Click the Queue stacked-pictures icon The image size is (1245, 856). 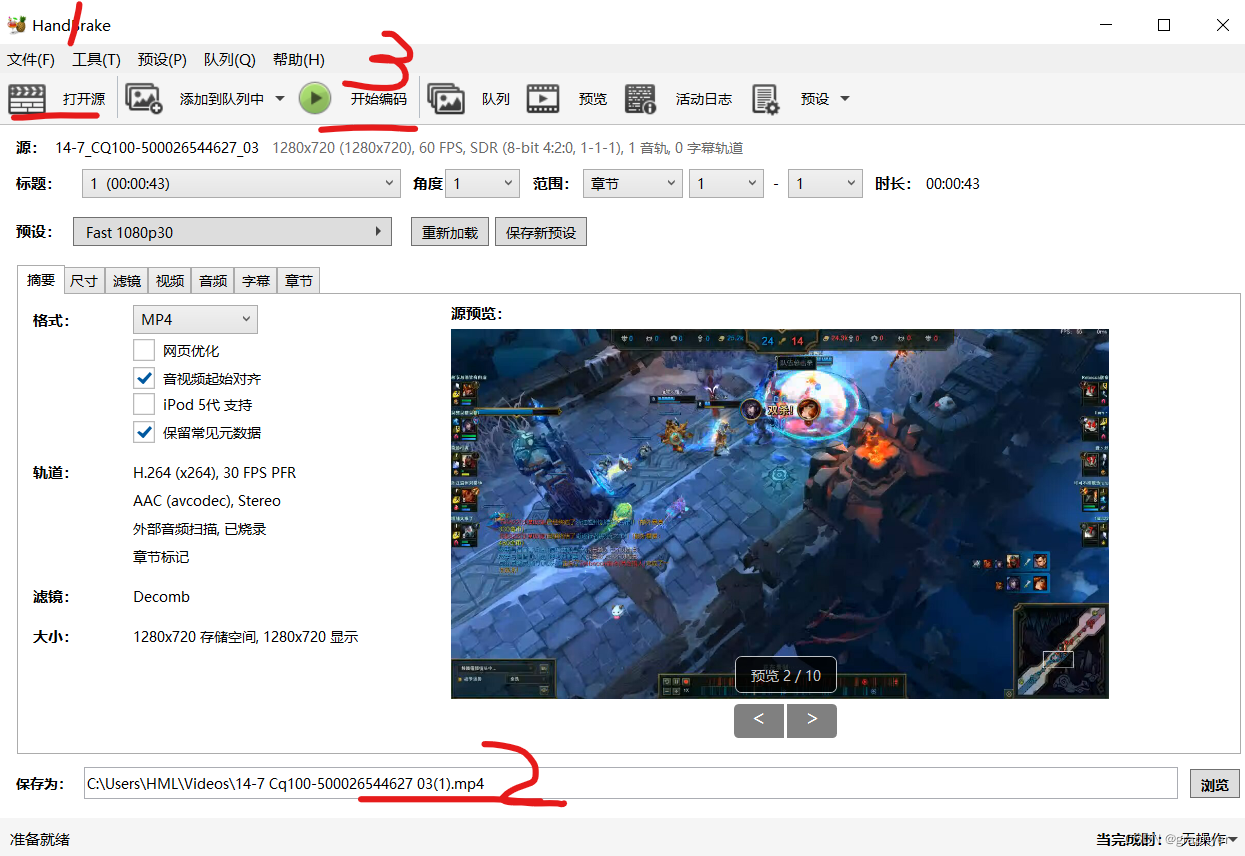tap(446, 98)
